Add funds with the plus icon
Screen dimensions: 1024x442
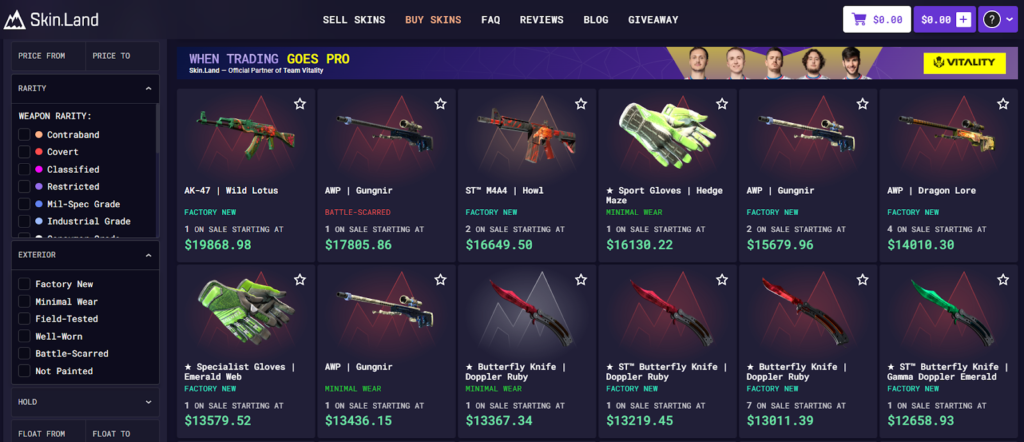[x=963, y=20]
